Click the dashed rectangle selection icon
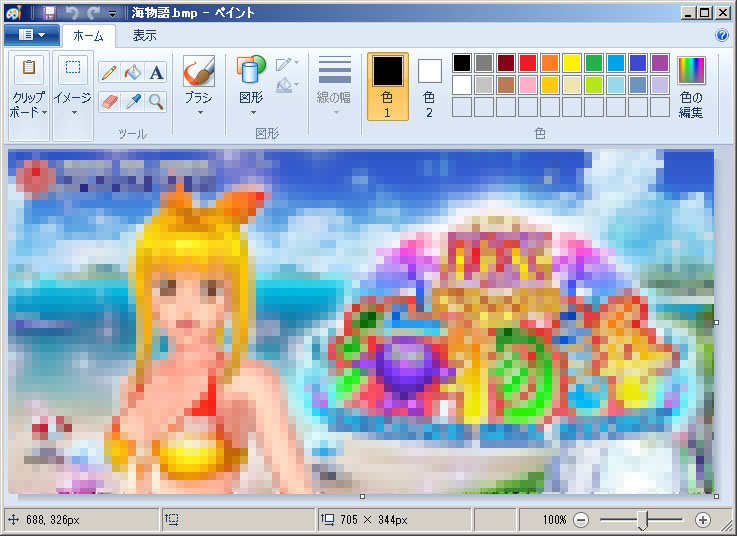737x536 pixels. [x=73, y=68]
